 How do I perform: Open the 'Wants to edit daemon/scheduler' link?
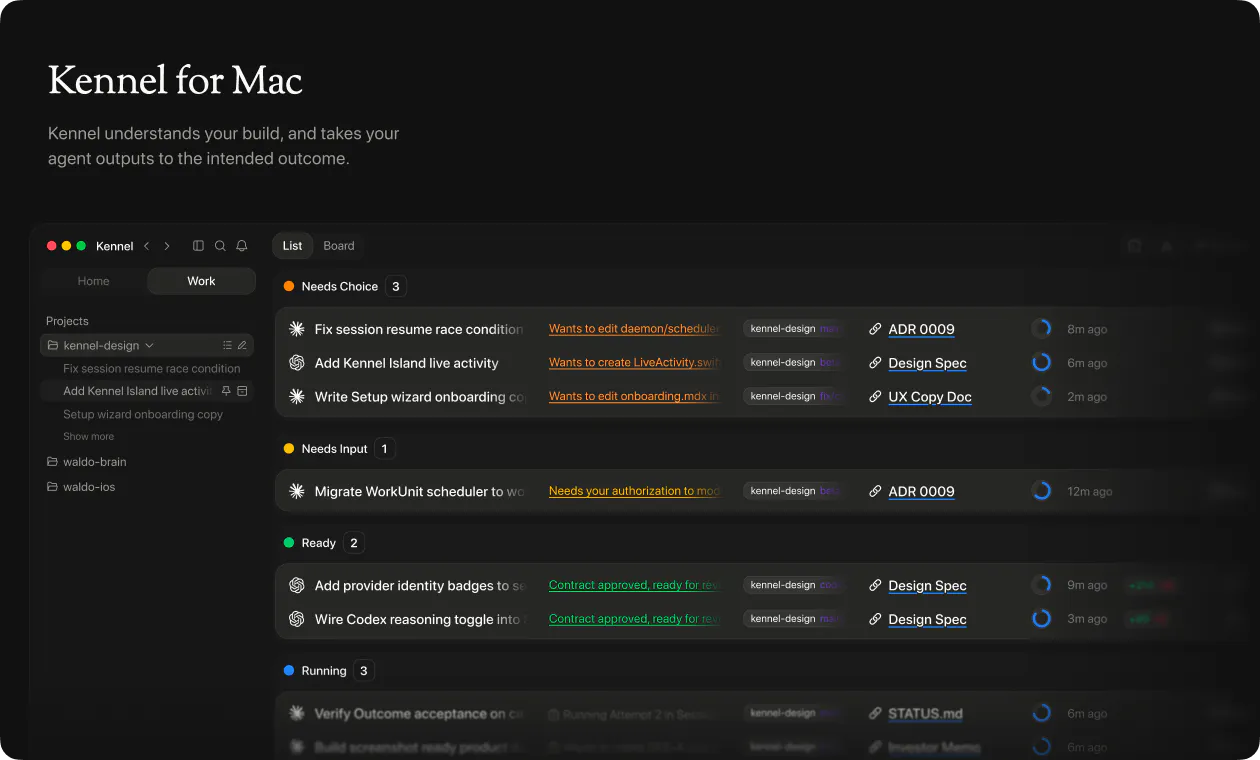(634, 329)
